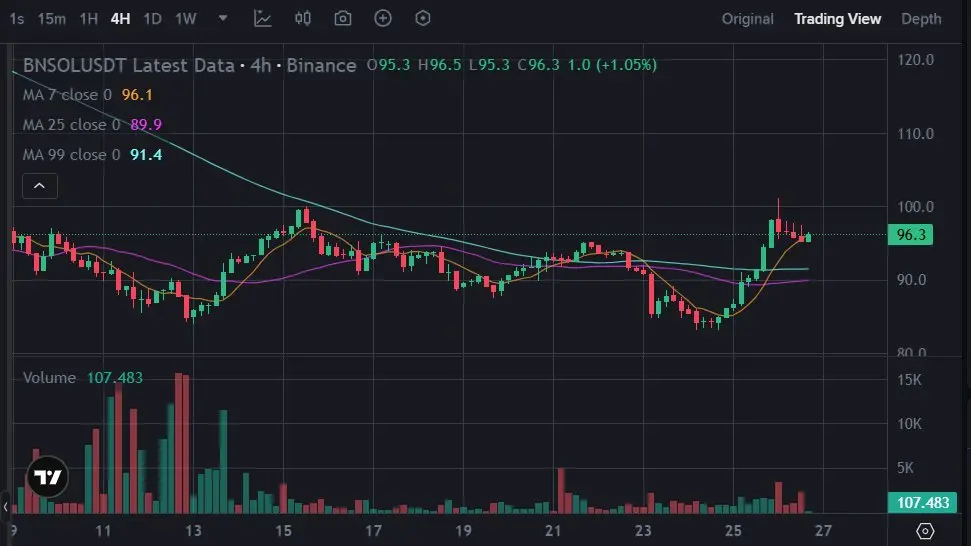Image resolution: width=971 pixels, height=546 pixels.
Task: Select the 1W timeframe
Action: click(186, 19)
